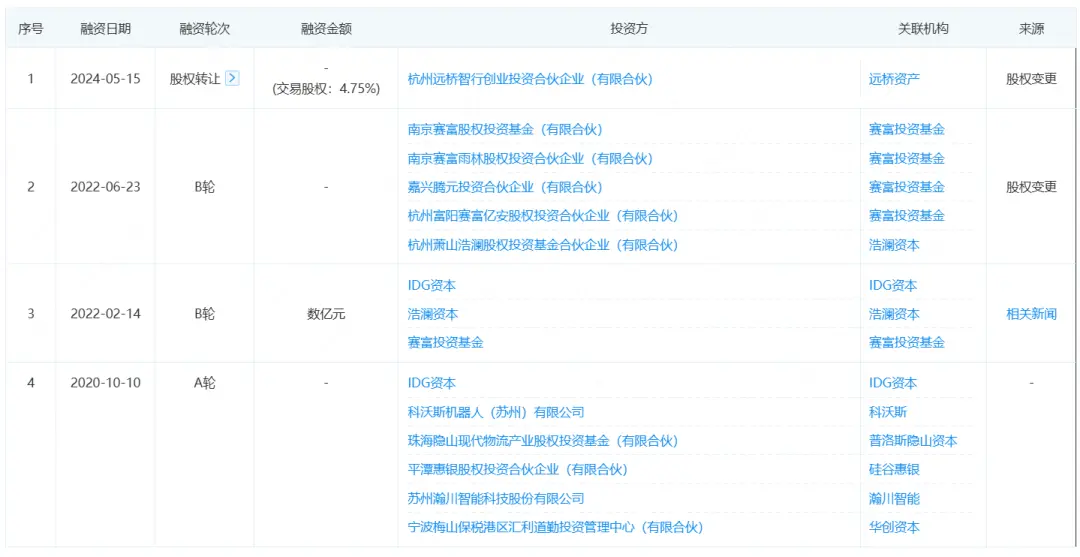Viewport: 1080px width, 557px height.
Task: Open investor 平潭惠银股权投资合伙企业
Action: pos(517,470)
